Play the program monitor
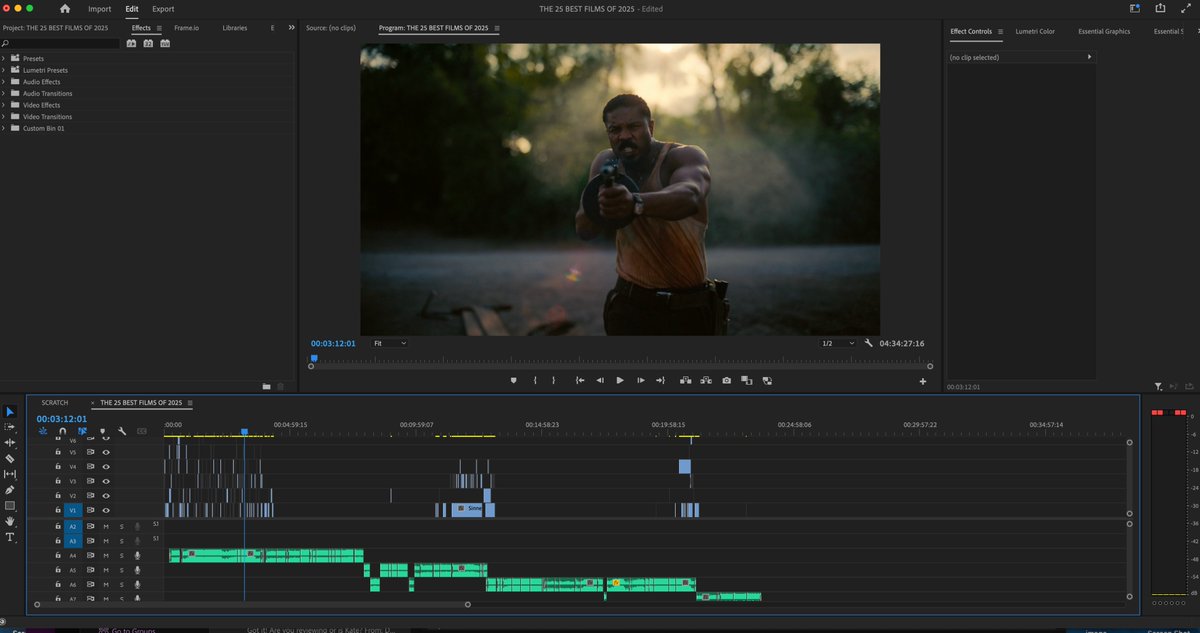Screen dimensions: 1200x633 pos(620,380)
